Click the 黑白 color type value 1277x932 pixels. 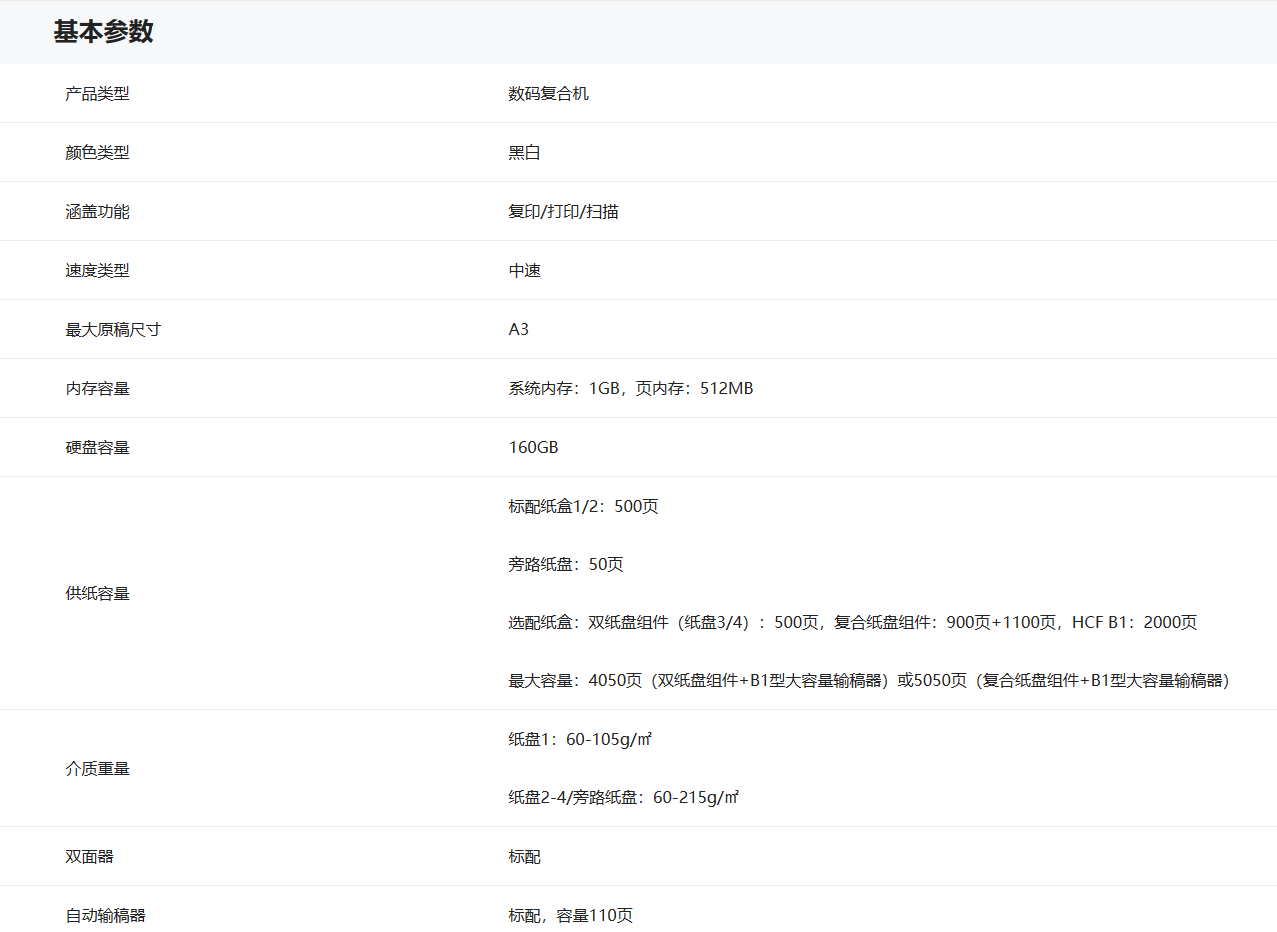(x=524, y=153)
